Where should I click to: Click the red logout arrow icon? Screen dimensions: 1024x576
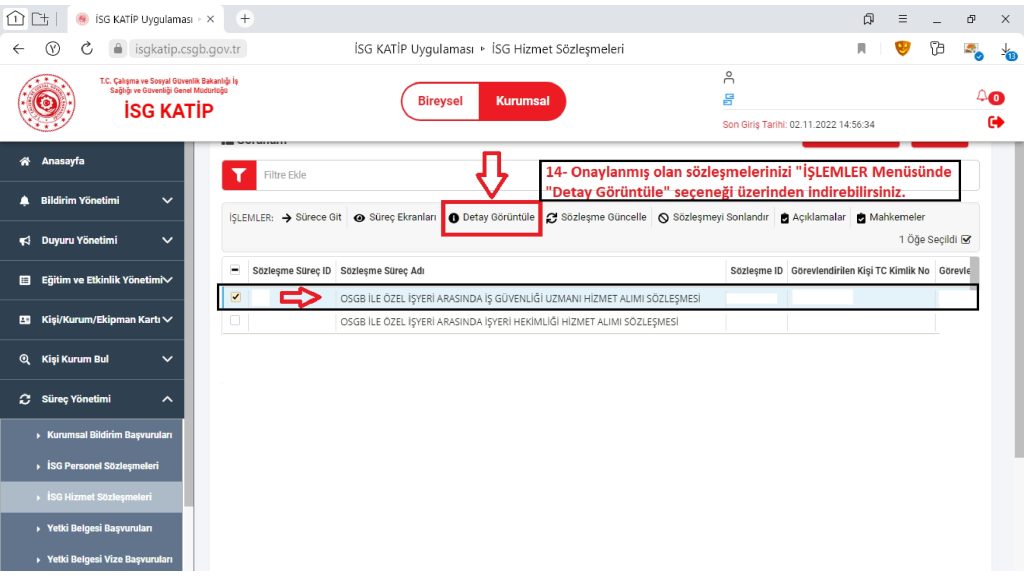(x=994, y=122)
